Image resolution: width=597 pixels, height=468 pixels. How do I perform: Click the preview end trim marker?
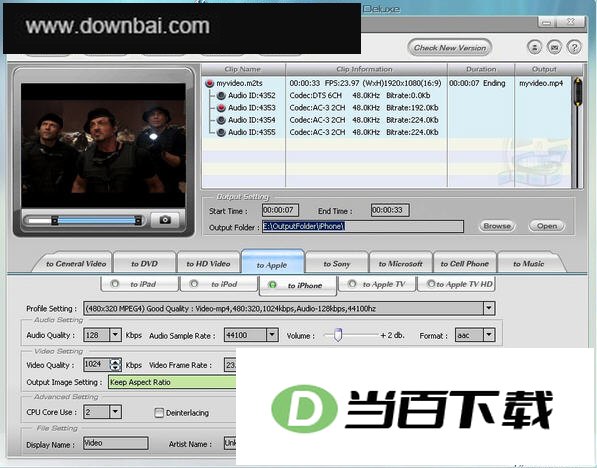(x=138, y=220)
